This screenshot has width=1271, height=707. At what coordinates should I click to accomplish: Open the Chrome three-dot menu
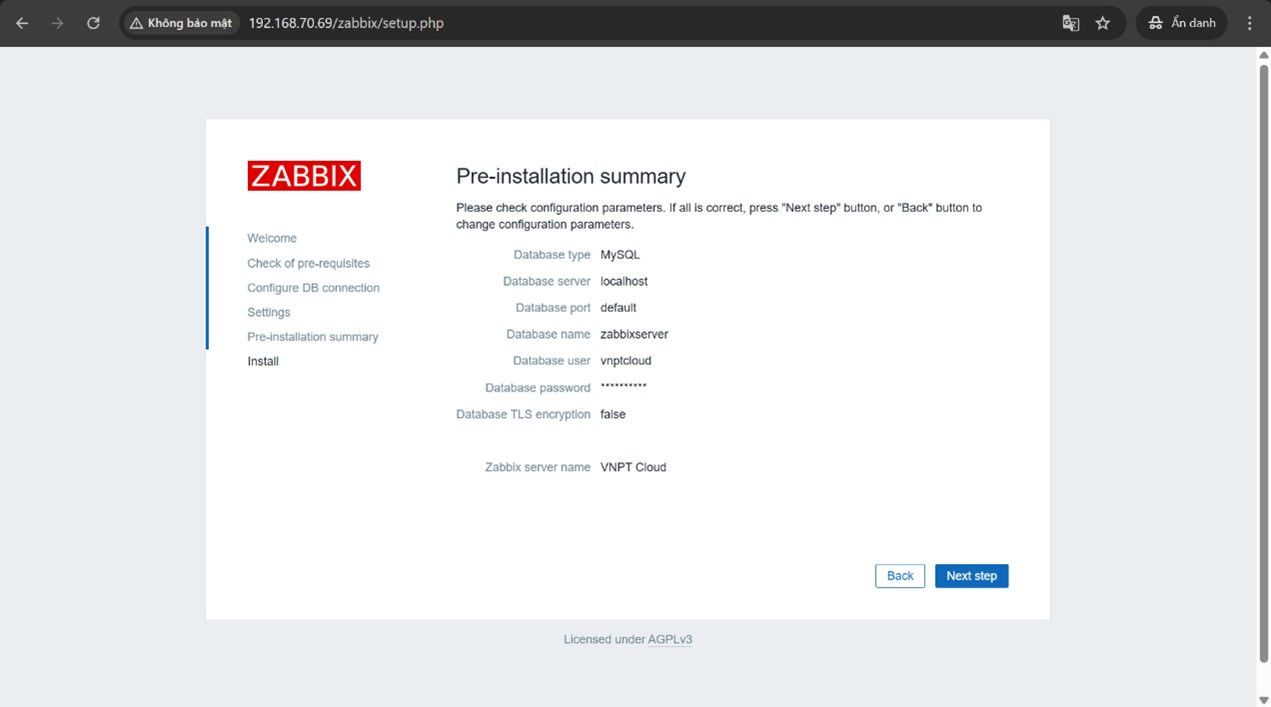point(1249,23)
